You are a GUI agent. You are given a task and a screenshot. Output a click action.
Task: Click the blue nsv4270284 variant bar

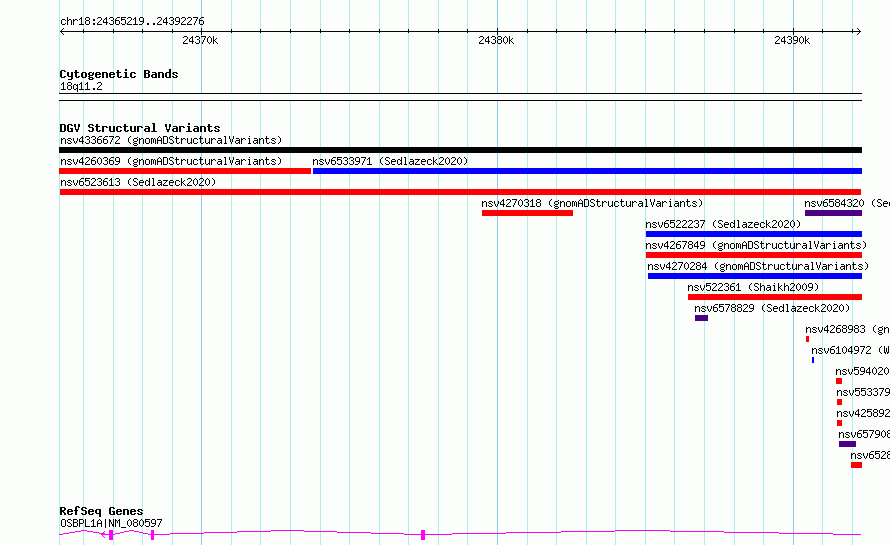(755, 276)
